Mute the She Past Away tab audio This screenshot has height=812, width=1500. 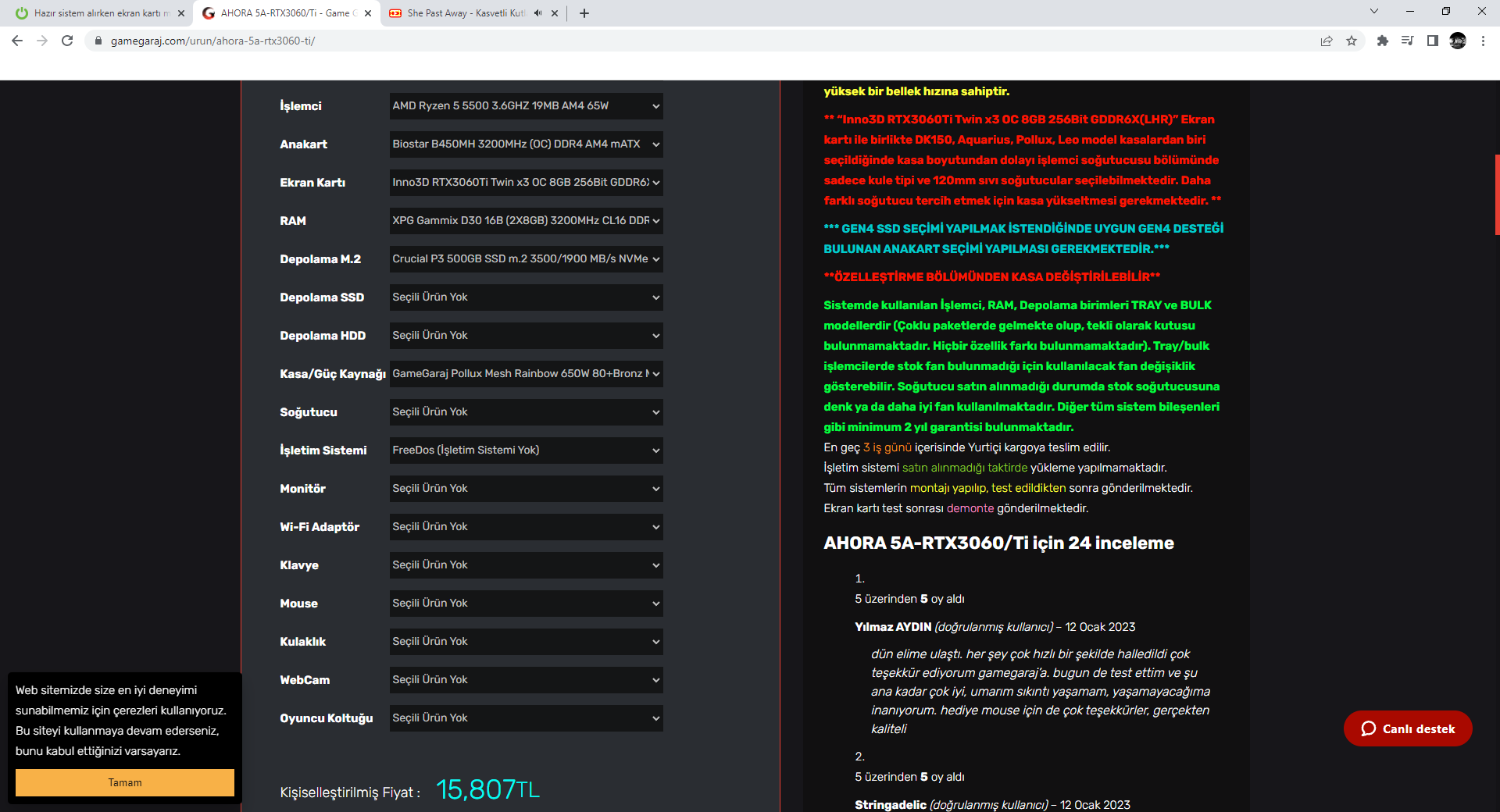(x=537, y=13)
